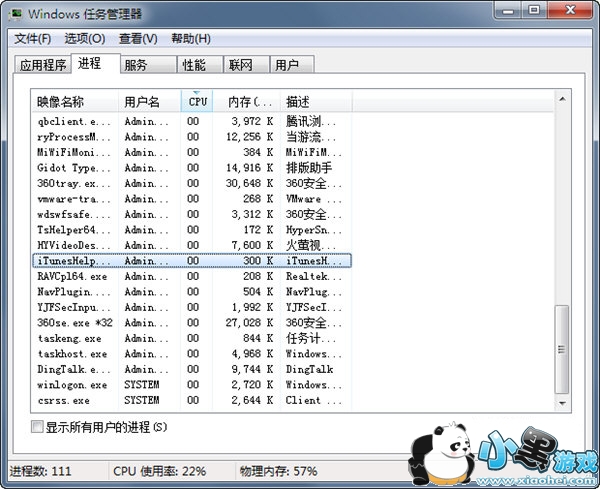The image size is (600, 489).
Task: Select the qbclient.e... process row
Action: tap(191, 122)
